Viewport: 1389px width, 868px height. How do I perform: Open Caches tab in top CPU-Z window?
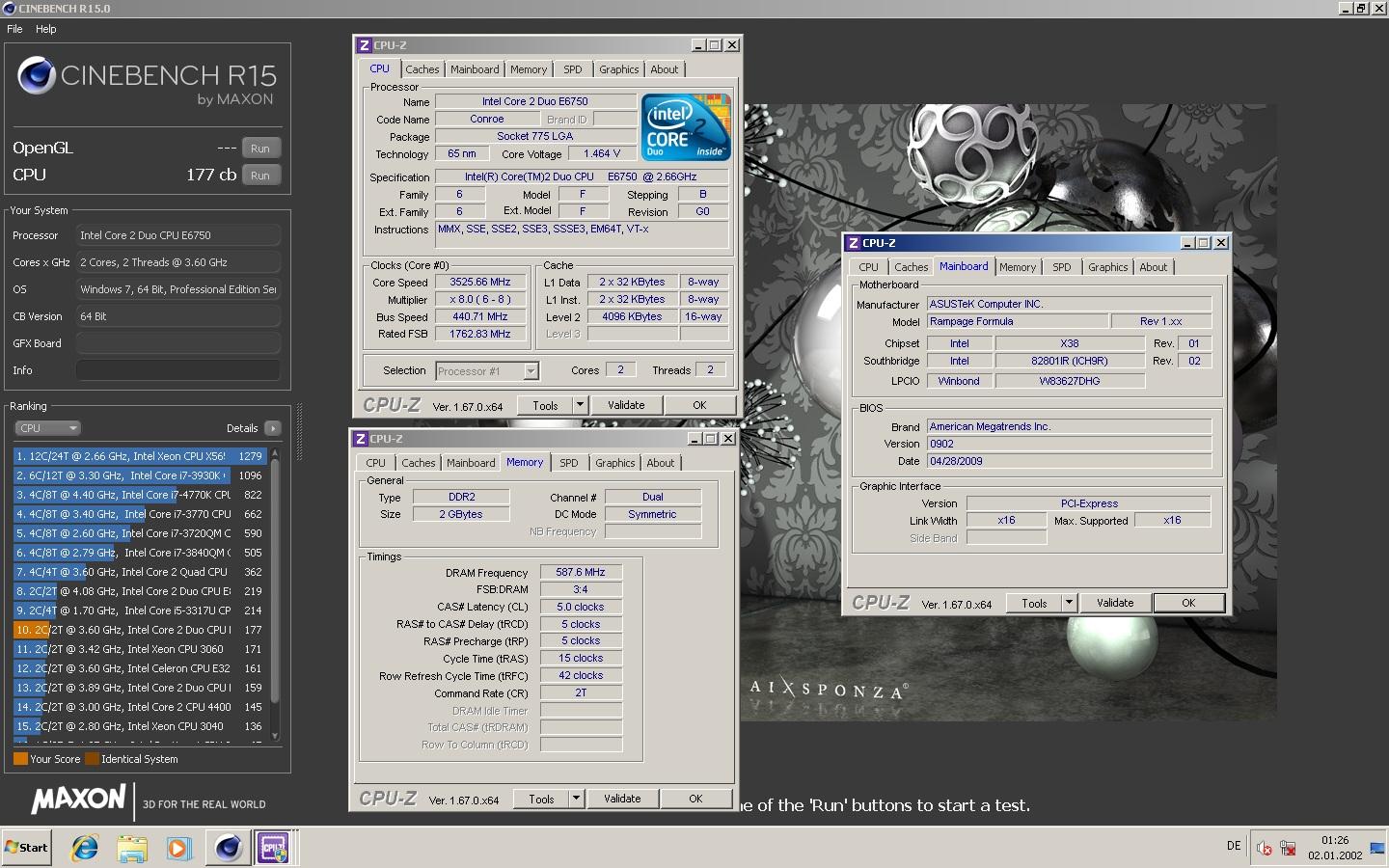(x=422, y=69)
